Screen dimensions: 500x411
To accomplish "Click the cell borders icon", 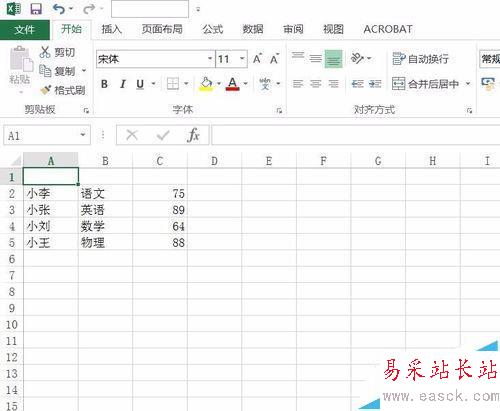I will (173, 84).
